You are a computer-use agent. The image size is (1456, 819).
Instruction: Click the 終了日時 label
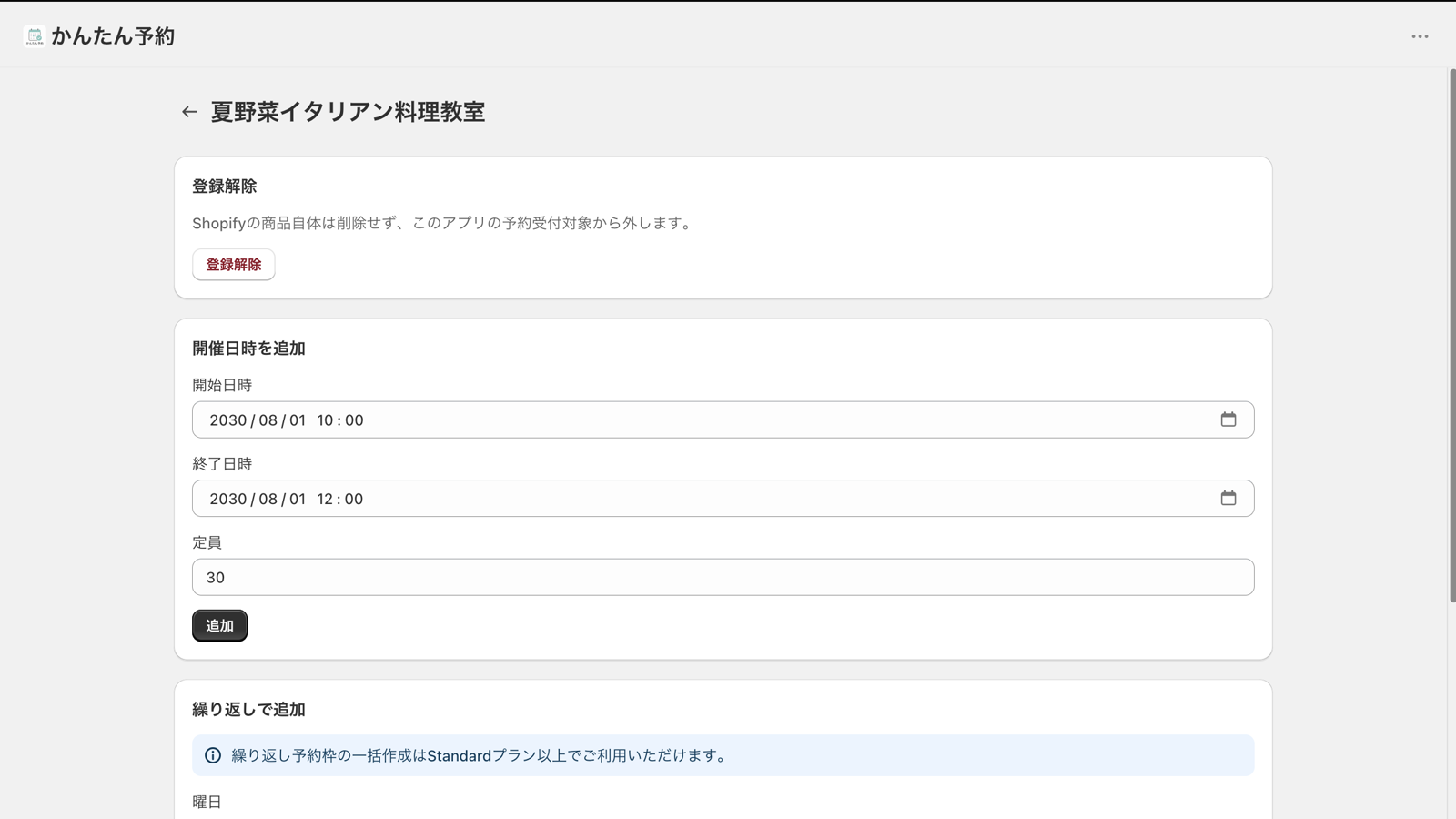pyautogui.click(x=222, y=464)
